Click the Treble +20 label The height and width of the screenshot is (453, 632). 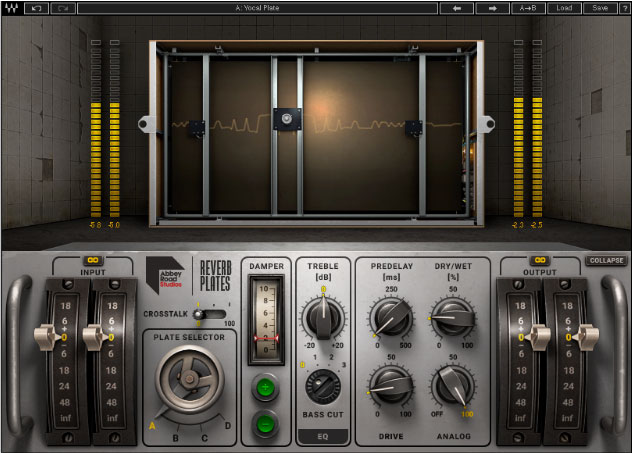tap(337, 345)
